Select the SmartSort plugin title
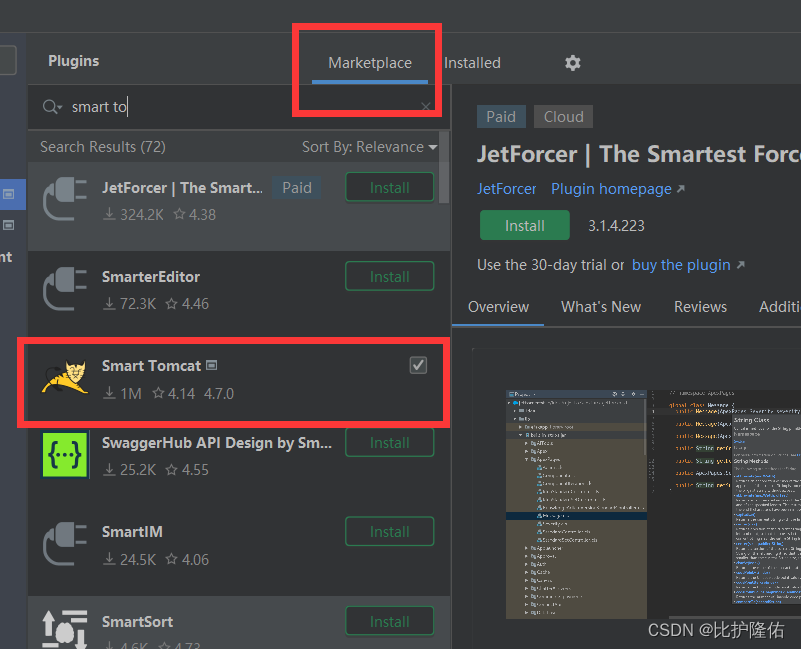This screenshot has height=649, width=801. (x=137, y=622)
